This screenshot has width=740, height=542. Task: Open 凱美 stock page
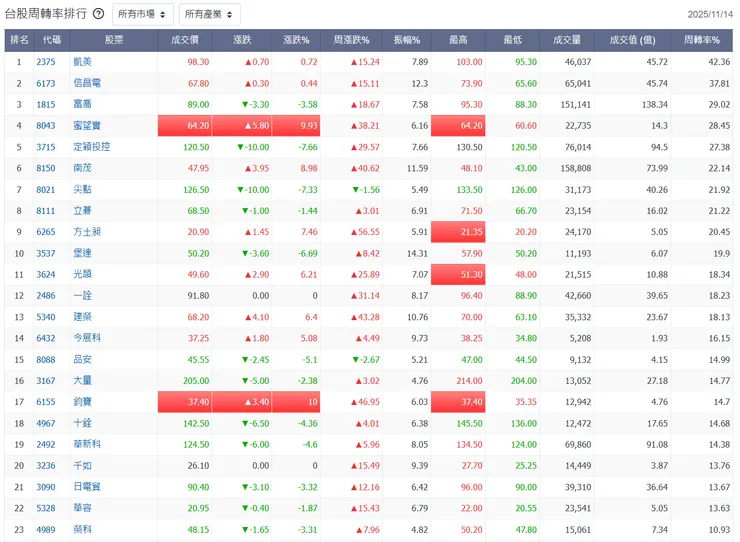(x=83, y=62)
